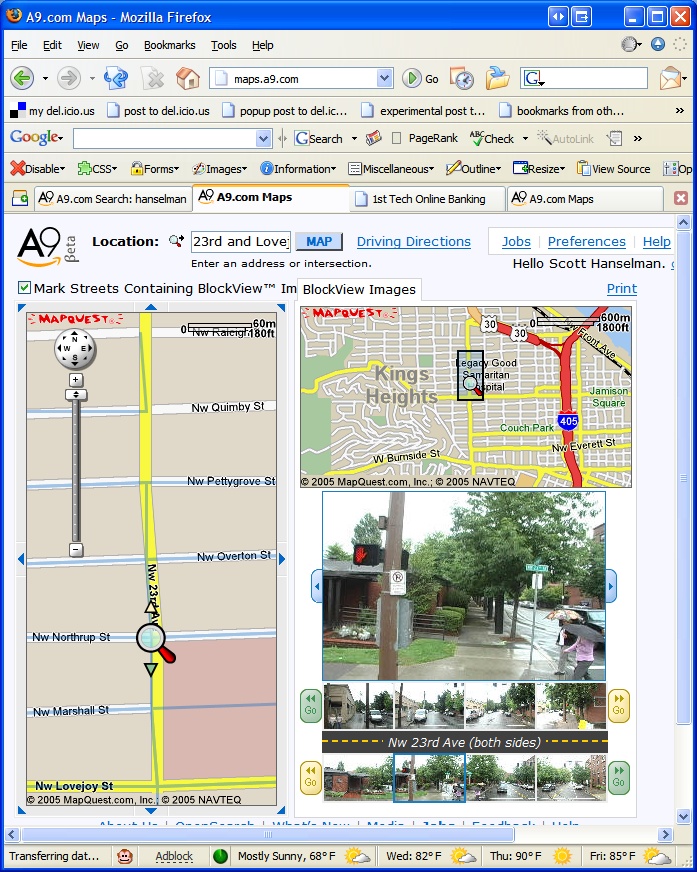Pan the street map east with the right arrow
697x872 pixels.
coord(282,559)
